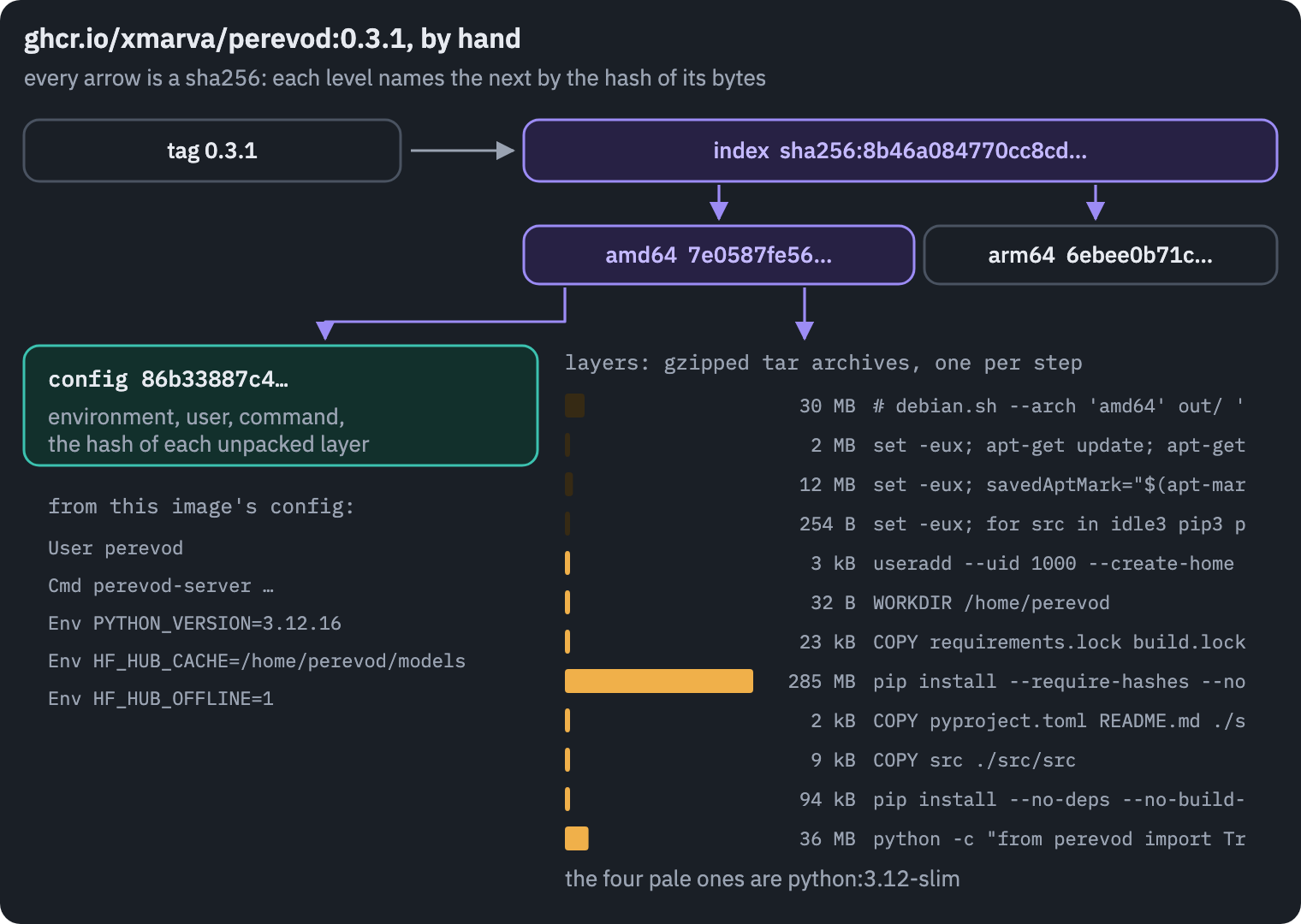Click the config 86b33887c4… box
Image resolution: width=1301 pixels, height=924 pixels.
[281, 406]
